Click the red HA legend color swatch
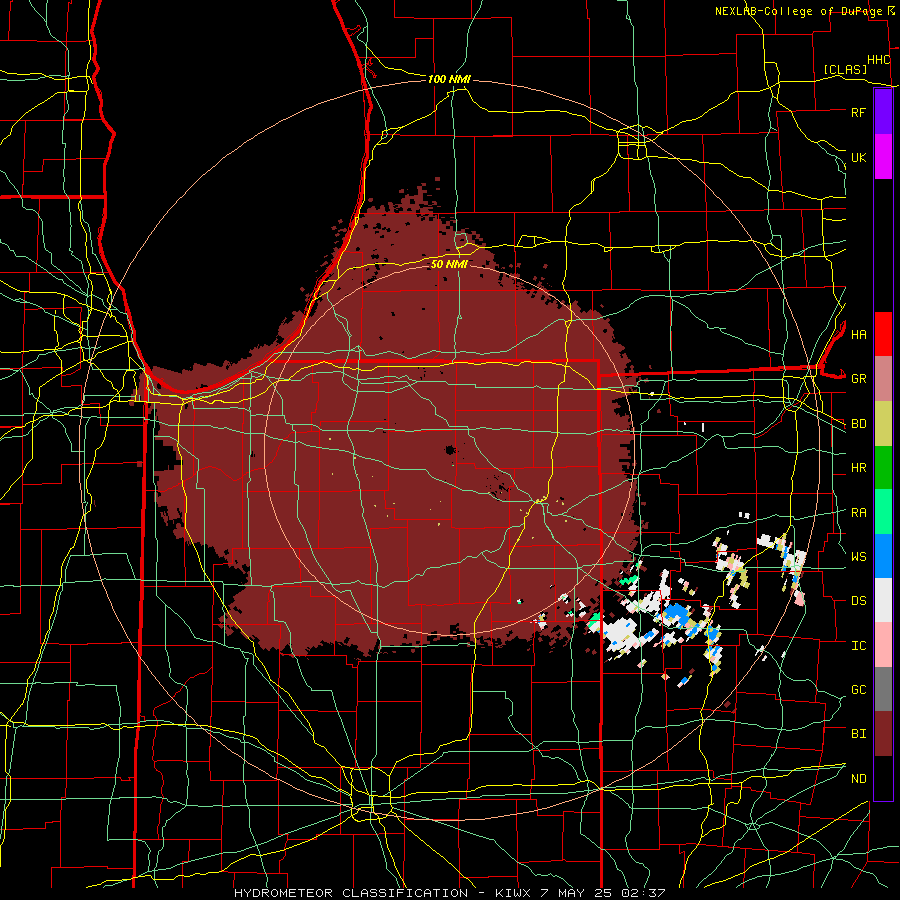Screen dimensions: 900x900 point(883,334)
